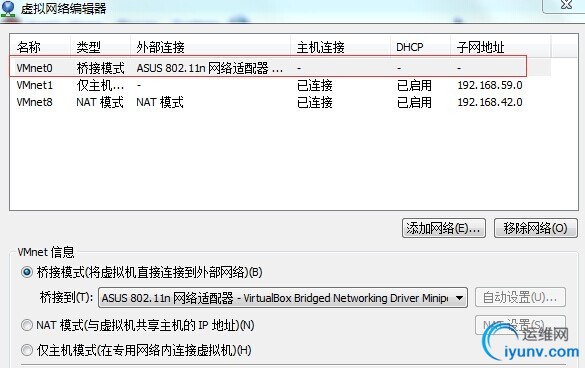Click the Virtual Network Editor title icon
The height and width of the screenshot is (368, 585).
pyautogui.click(x=8, y=8)
